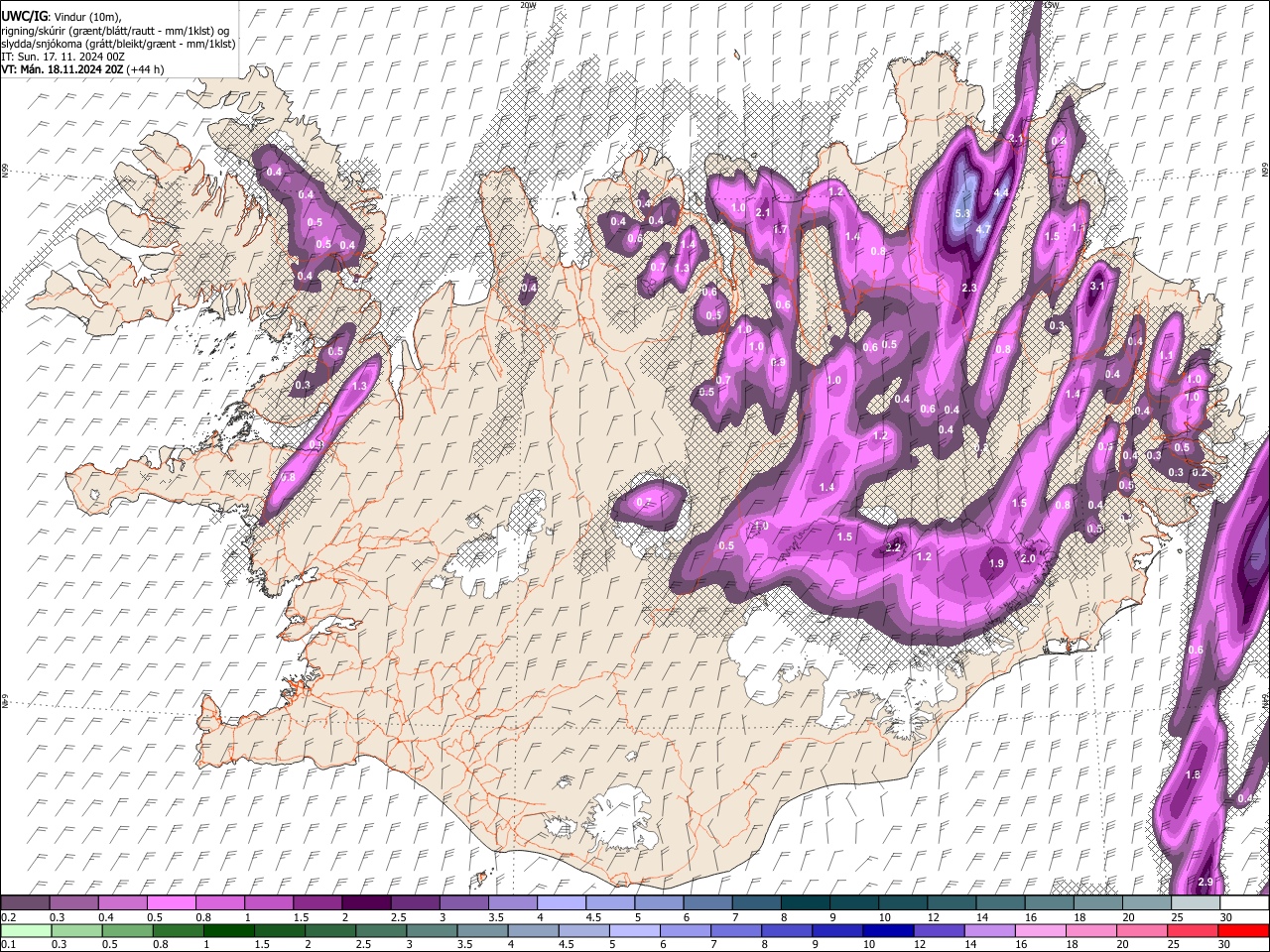
Task: Select the violet 12–14 swatch on the rain scale
Action: [x=940, y=930]
